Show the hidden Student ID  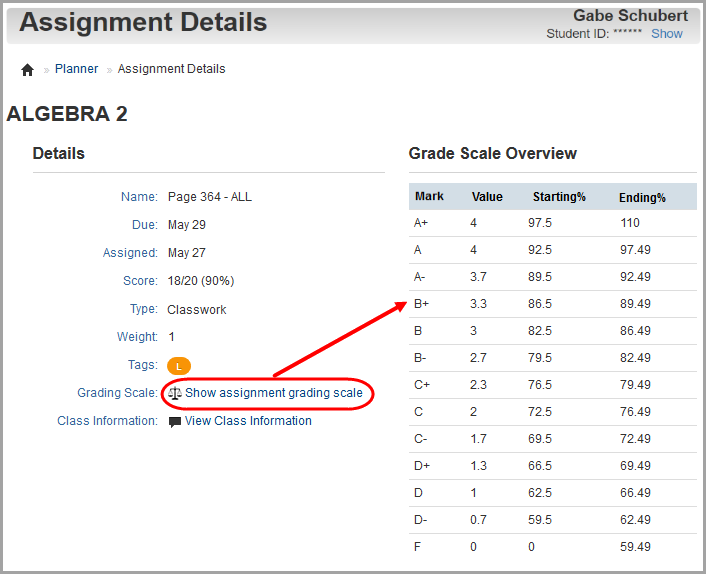[667, 34]
